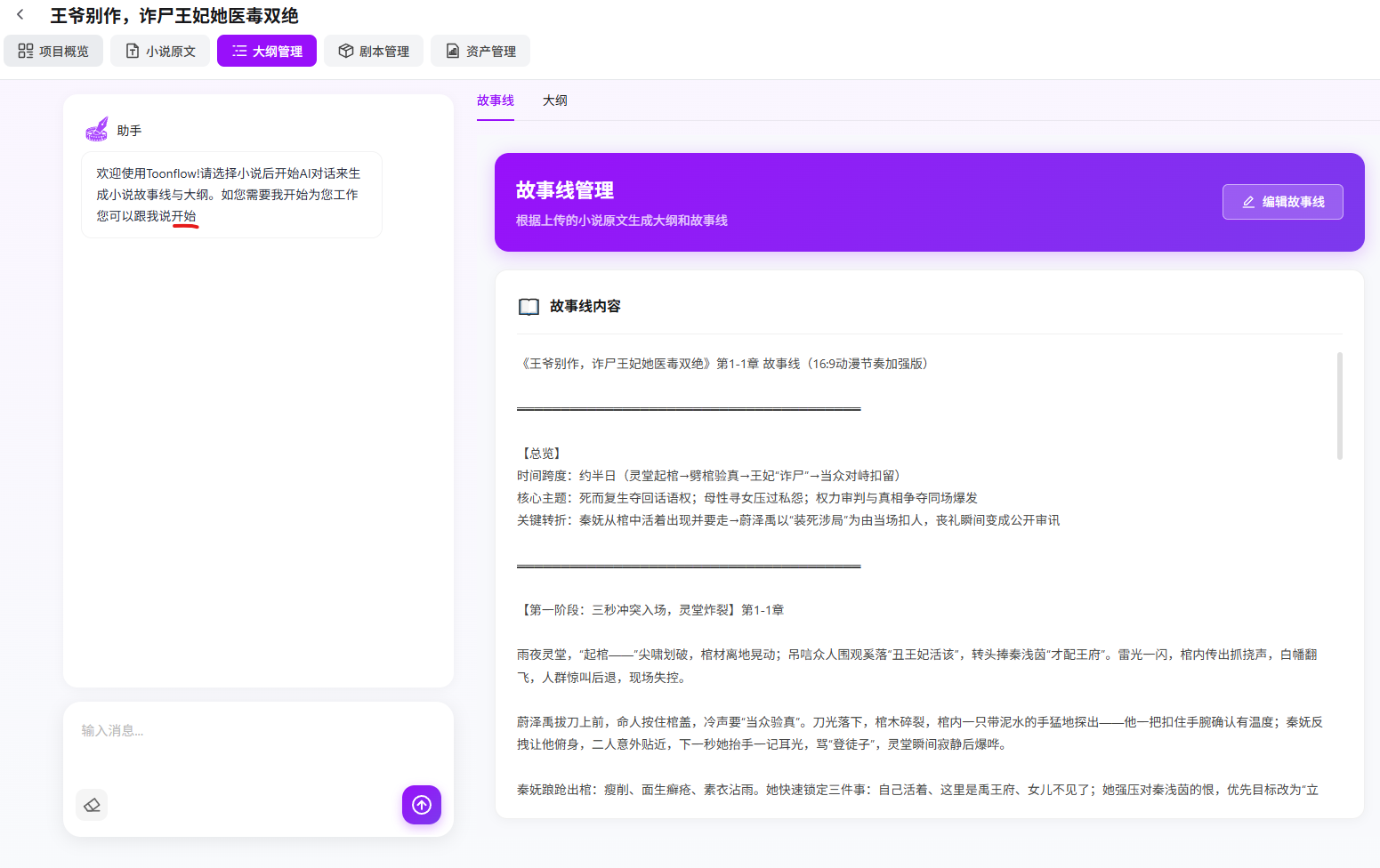Screen dimensions: 1380x868
Task: Click the highlighted 大纲管理 button
Action: tap(266, 51)
